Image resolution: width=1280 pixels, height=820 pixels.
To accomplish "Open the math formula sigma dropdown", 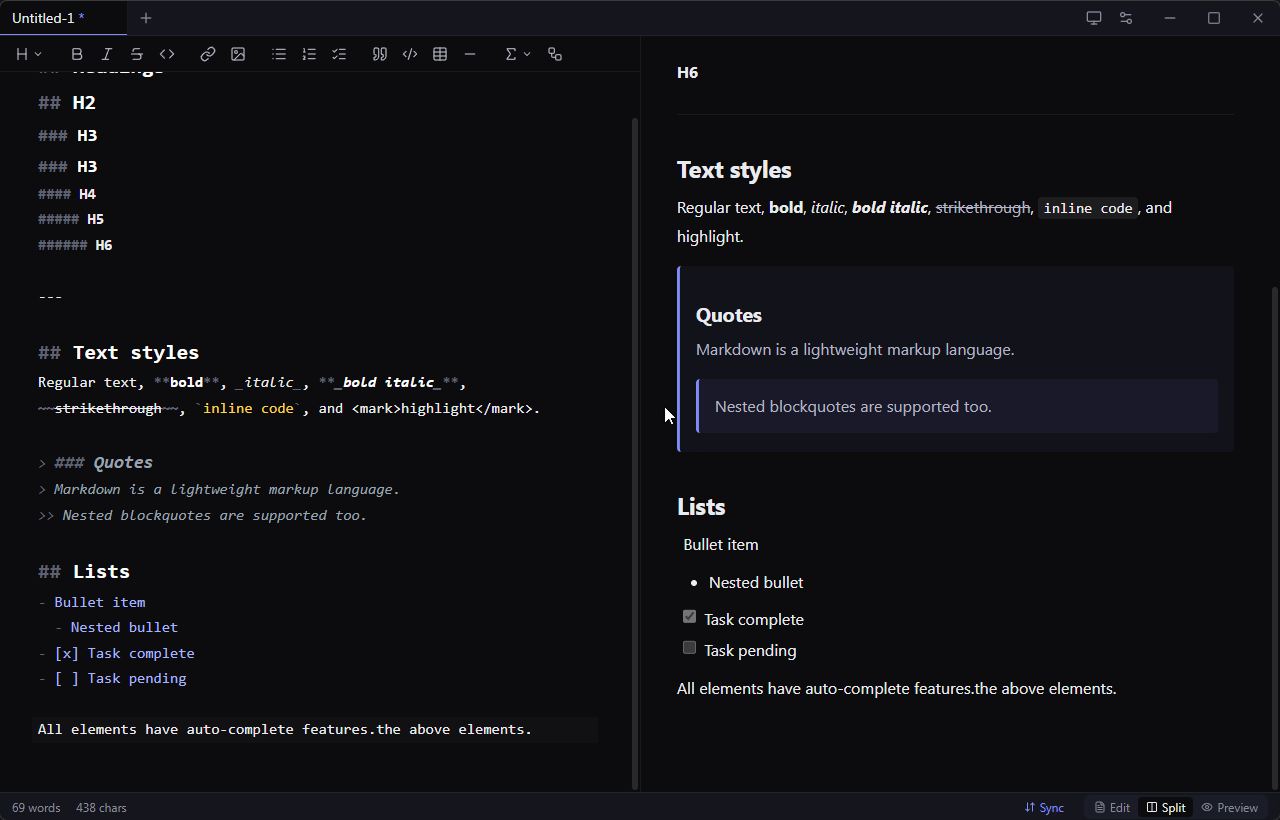I will 517,54.
